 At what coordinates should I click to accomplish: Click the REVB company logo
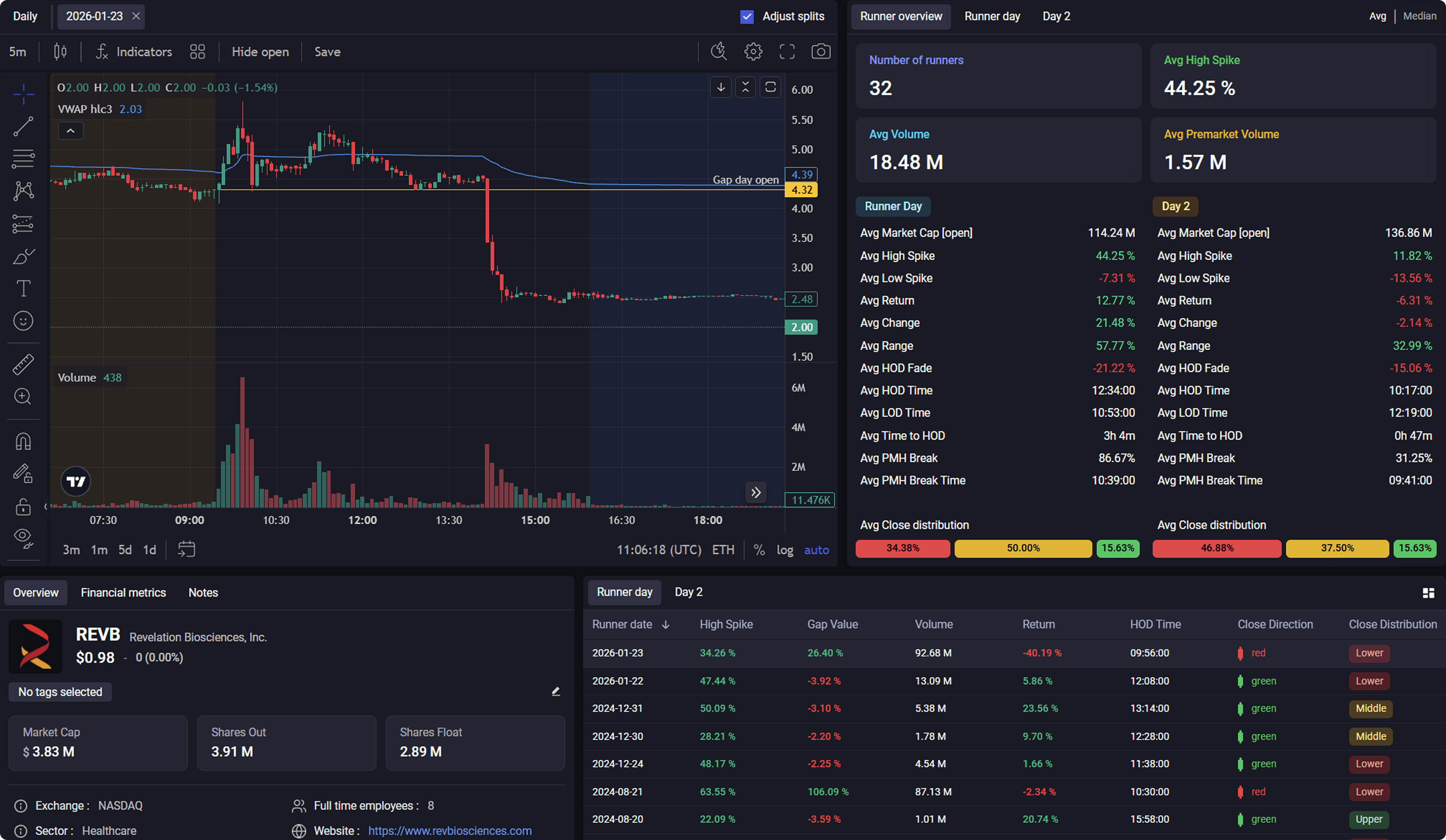point(35,646)
